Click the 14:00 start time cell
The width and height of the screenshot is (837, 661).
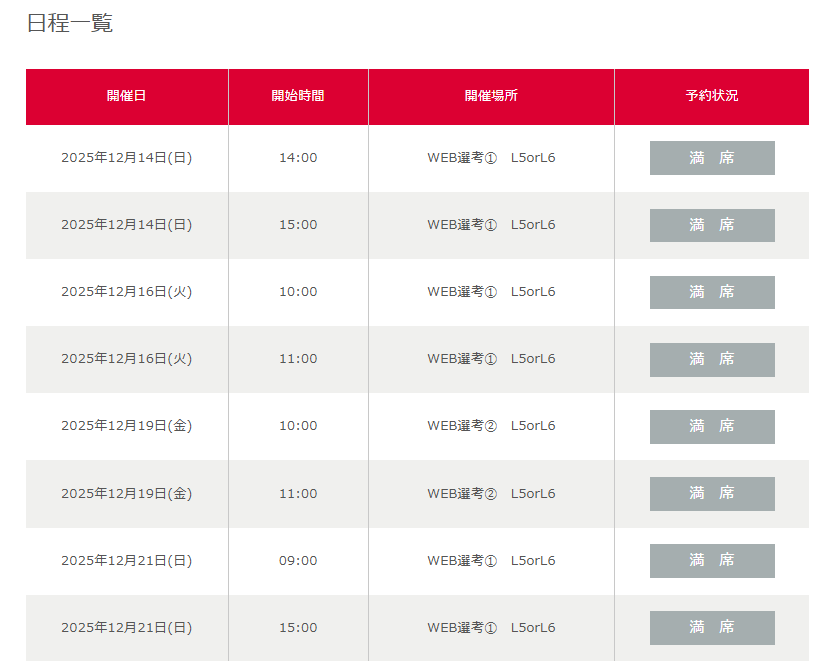(298, 158)
